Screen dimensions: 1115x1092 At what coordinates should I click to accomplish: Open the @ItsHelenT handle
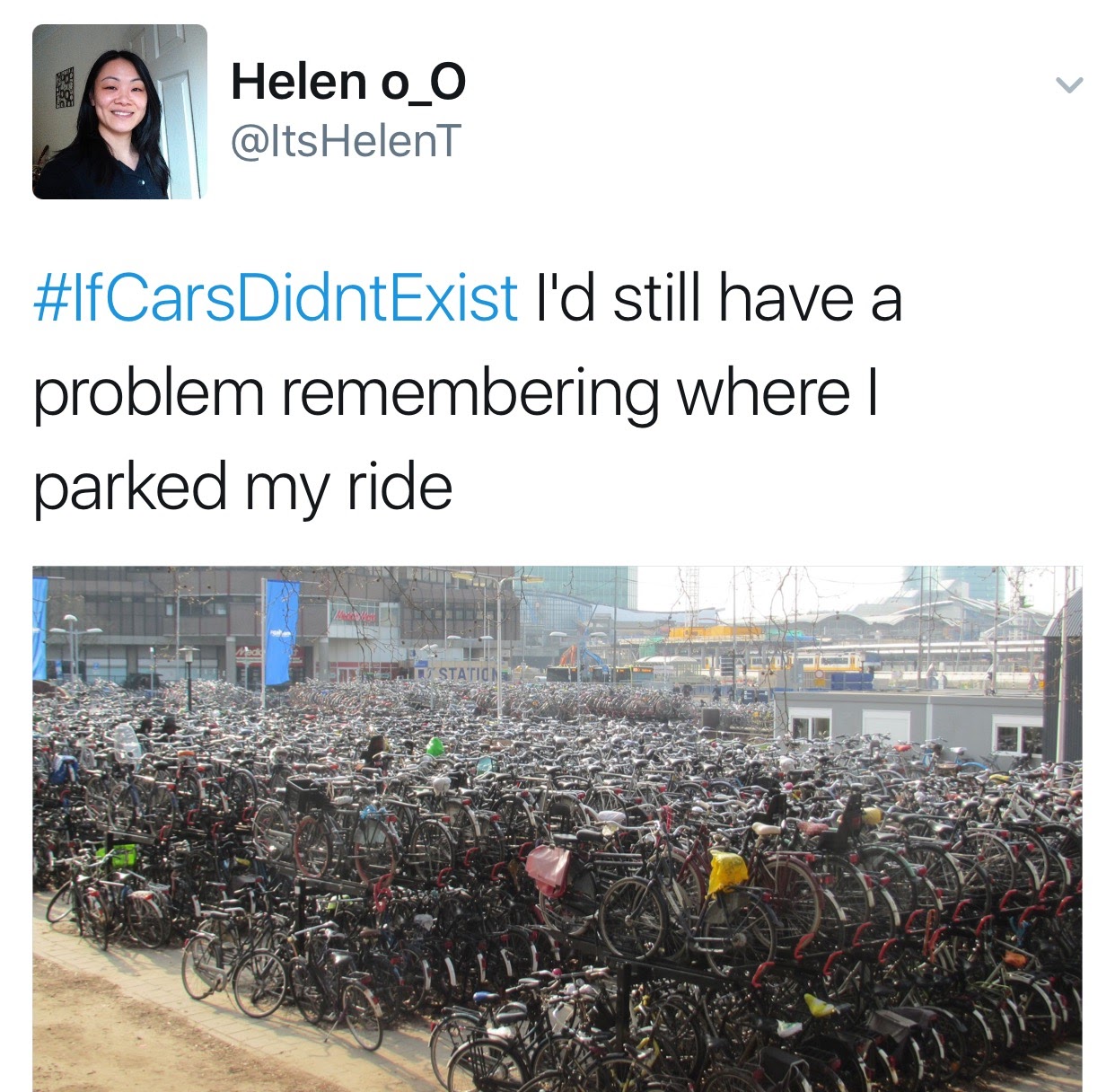[347, 141]
